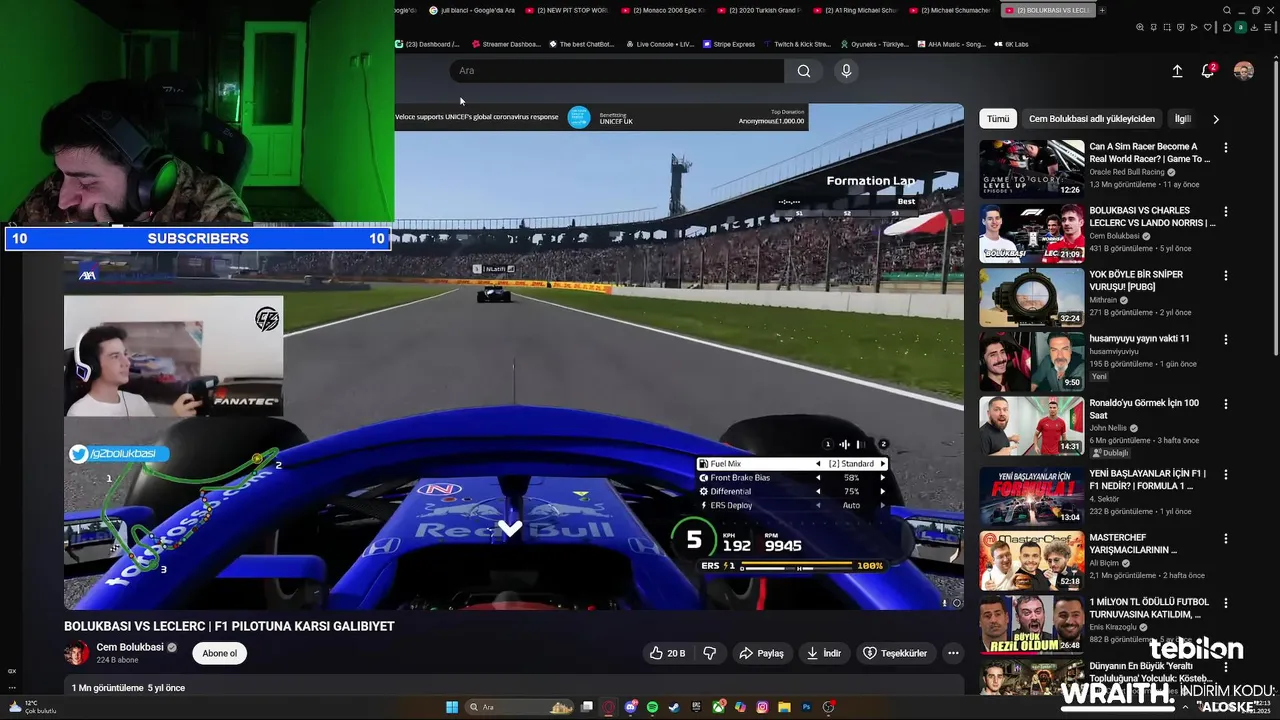The height and width of the screenshot is (720, 1280).
Task: Open Spotify from the taskbar
Action: pyautogui.click(x=652, y=707)
